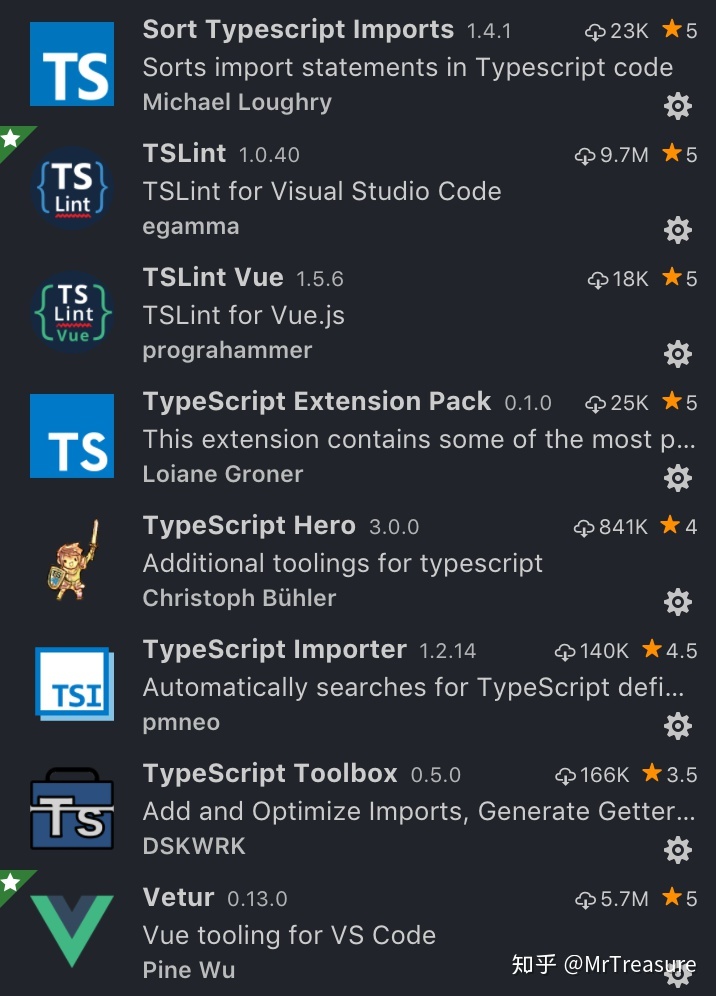
Task: Click the 4.5 star rating of TypeScript Importer
Action: (670, 650)
